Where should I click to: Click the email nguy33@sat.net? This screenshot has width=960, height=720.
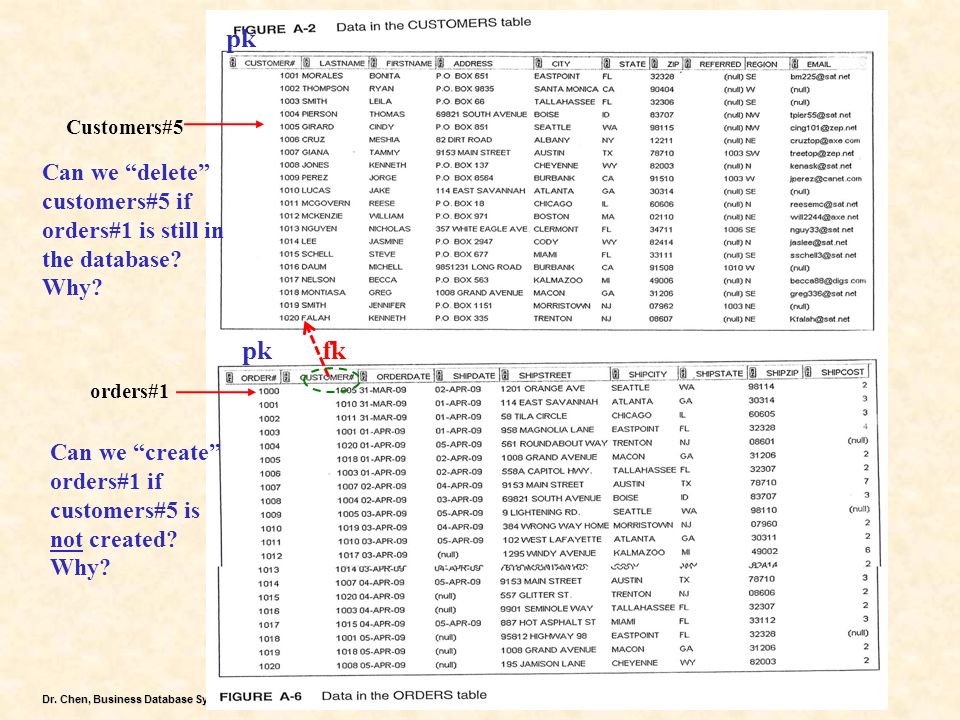pos(822,230)
